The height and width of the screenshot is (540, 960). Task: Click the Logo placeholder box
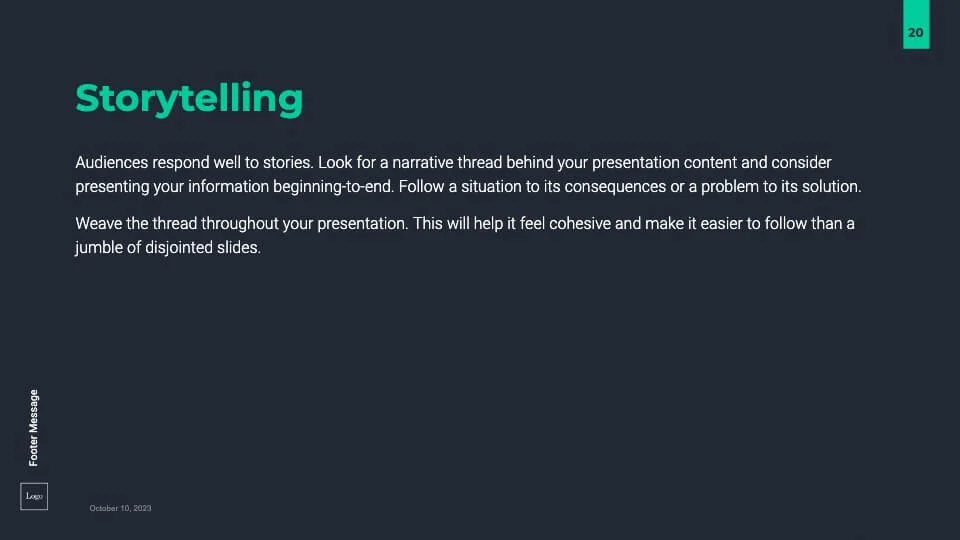point(34,496)
